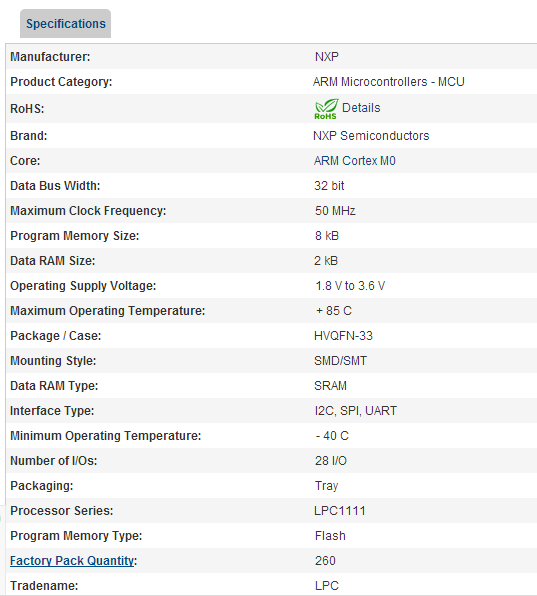Select the 28 I/O value

coord(331,461)
